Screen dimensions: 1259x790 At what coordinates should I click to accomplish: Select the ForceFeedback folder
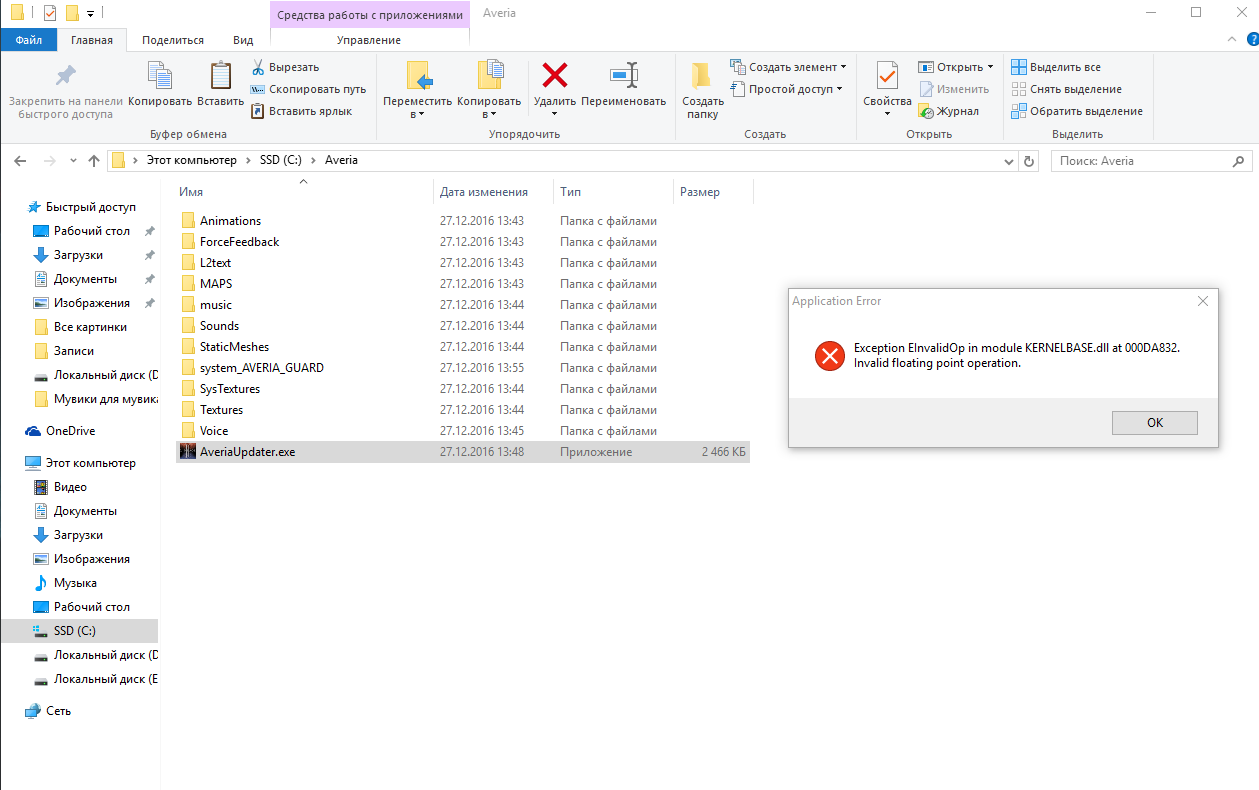462,242
